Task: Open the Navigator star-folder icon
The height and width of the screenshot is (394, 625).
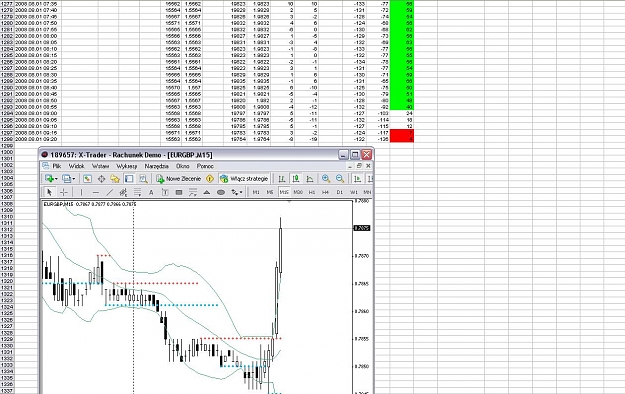Action: [115, 179]
